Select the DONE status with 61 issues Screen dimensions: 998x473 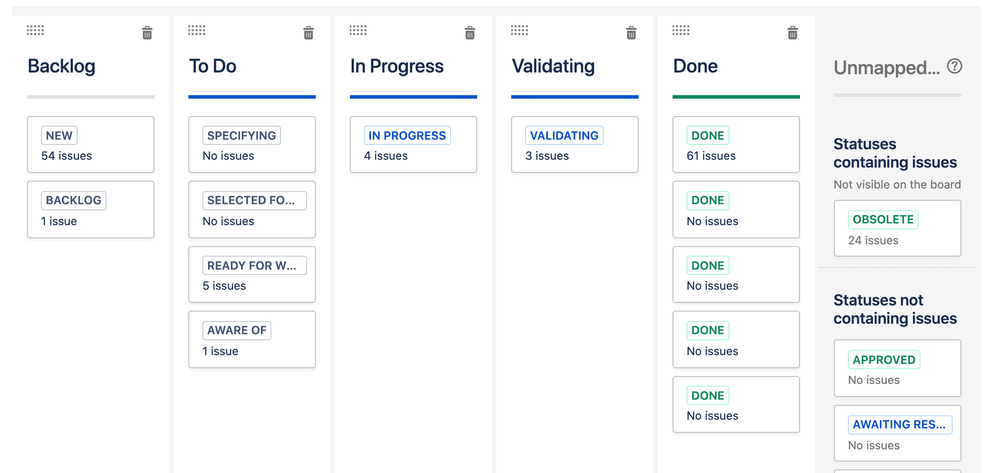(x=736, y=145)
